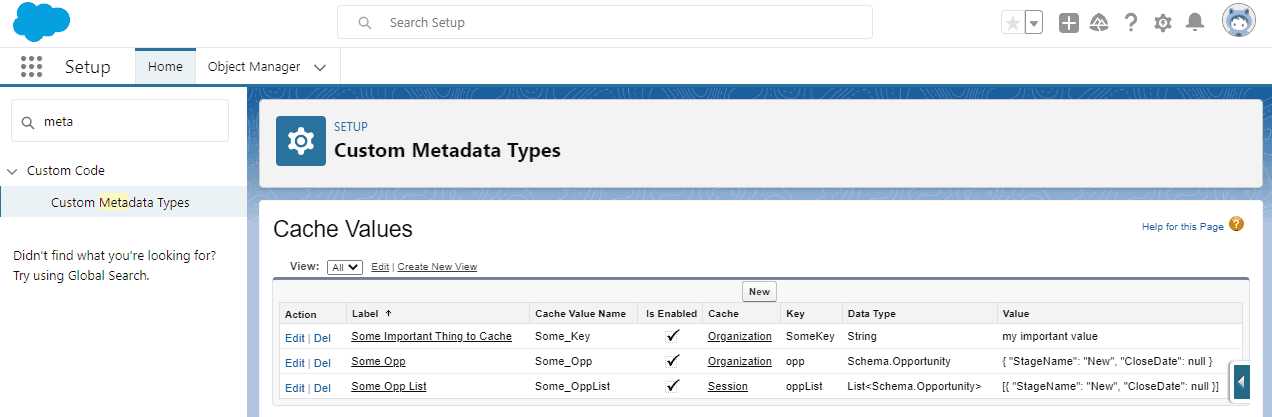
Task: Open the Session cache link
Action: 728,386
